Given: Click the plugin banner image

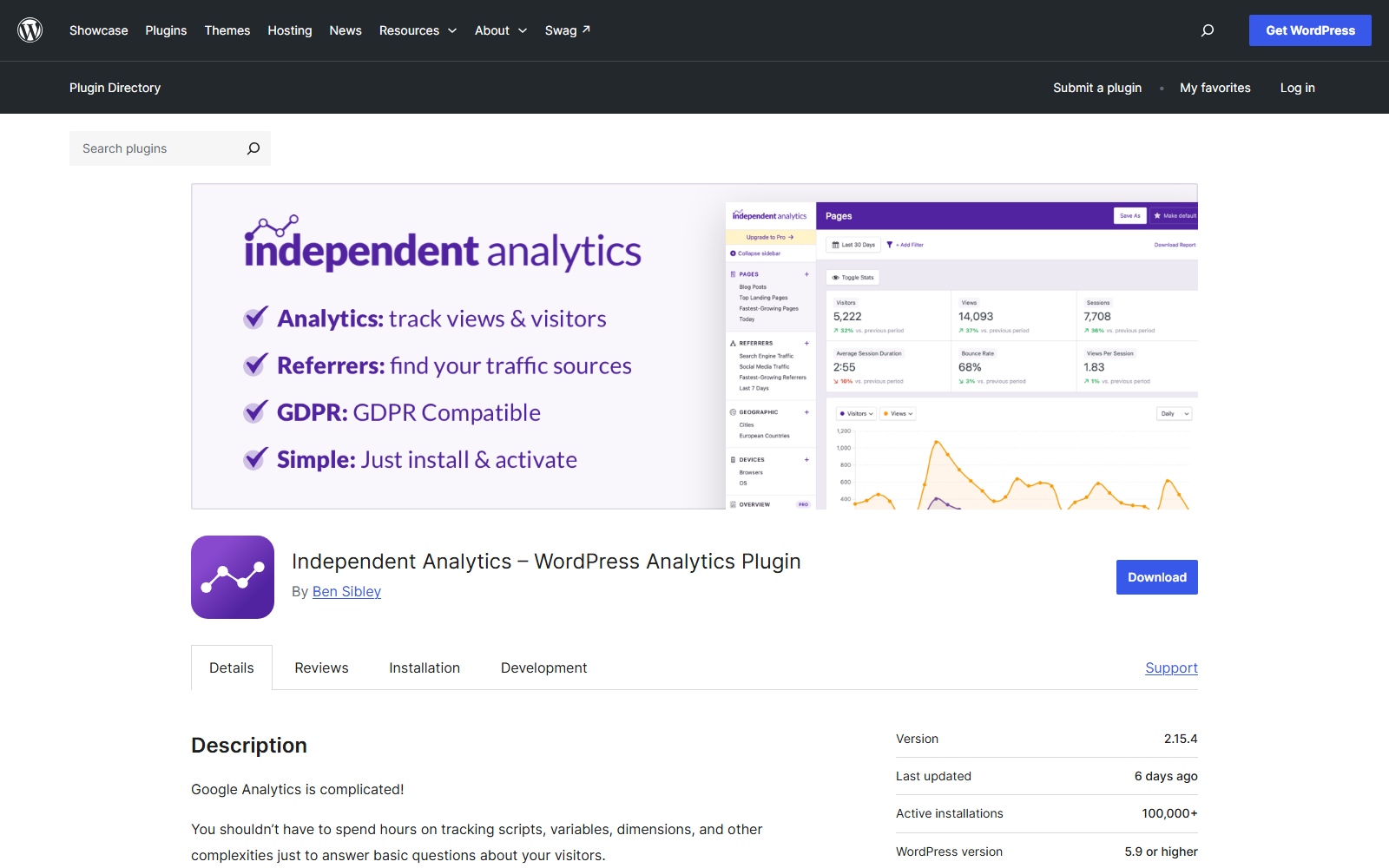Looking at the screenshot, I should click(x=694, y=346).
